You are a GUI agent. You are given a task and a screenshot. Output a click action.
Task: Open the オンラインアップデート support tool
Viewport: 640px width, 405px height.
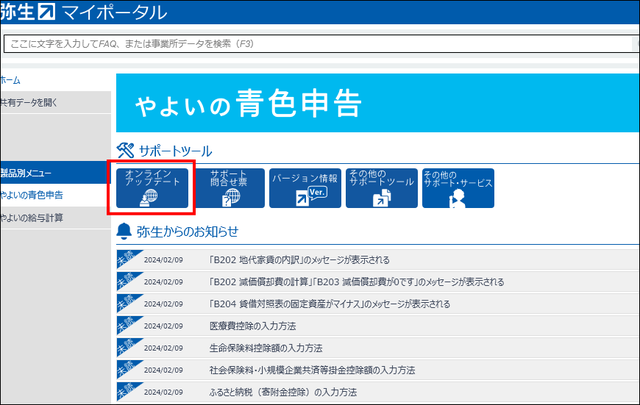[152, 188]
